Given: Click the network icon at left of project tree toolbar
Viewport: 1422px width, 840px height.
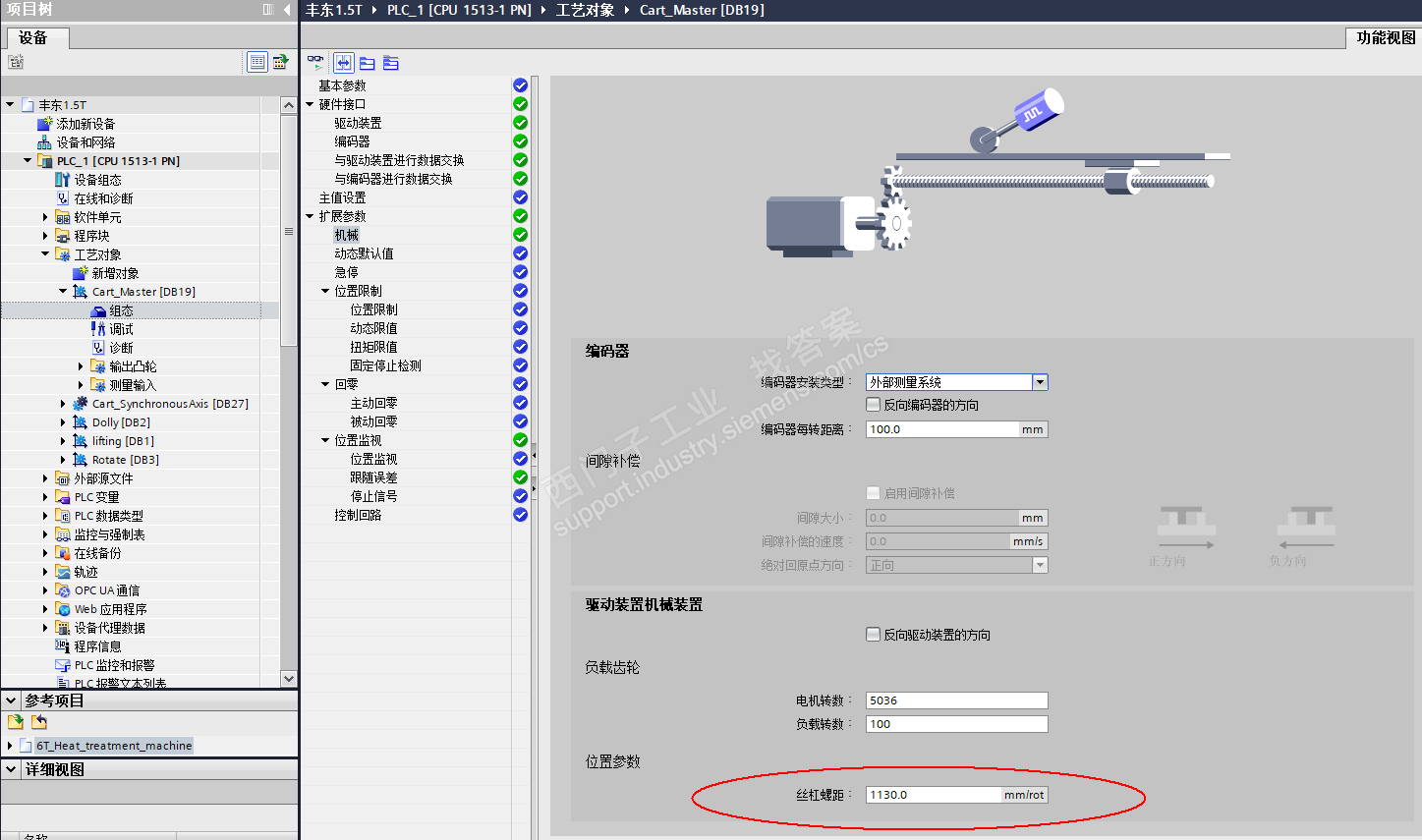Looking at the screenshot, I should 16,62.
